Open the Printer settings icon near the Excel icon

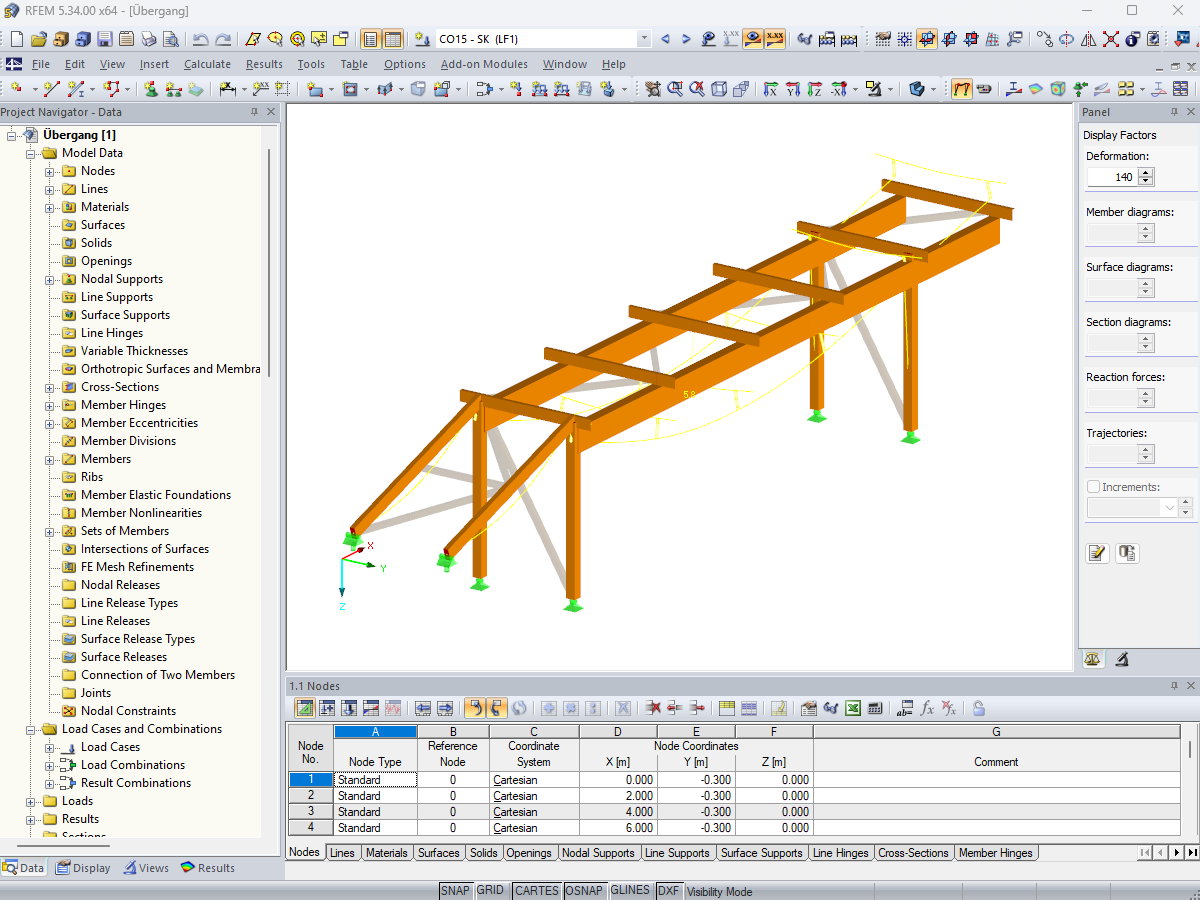pyautogui.click(x=808, y=708)
